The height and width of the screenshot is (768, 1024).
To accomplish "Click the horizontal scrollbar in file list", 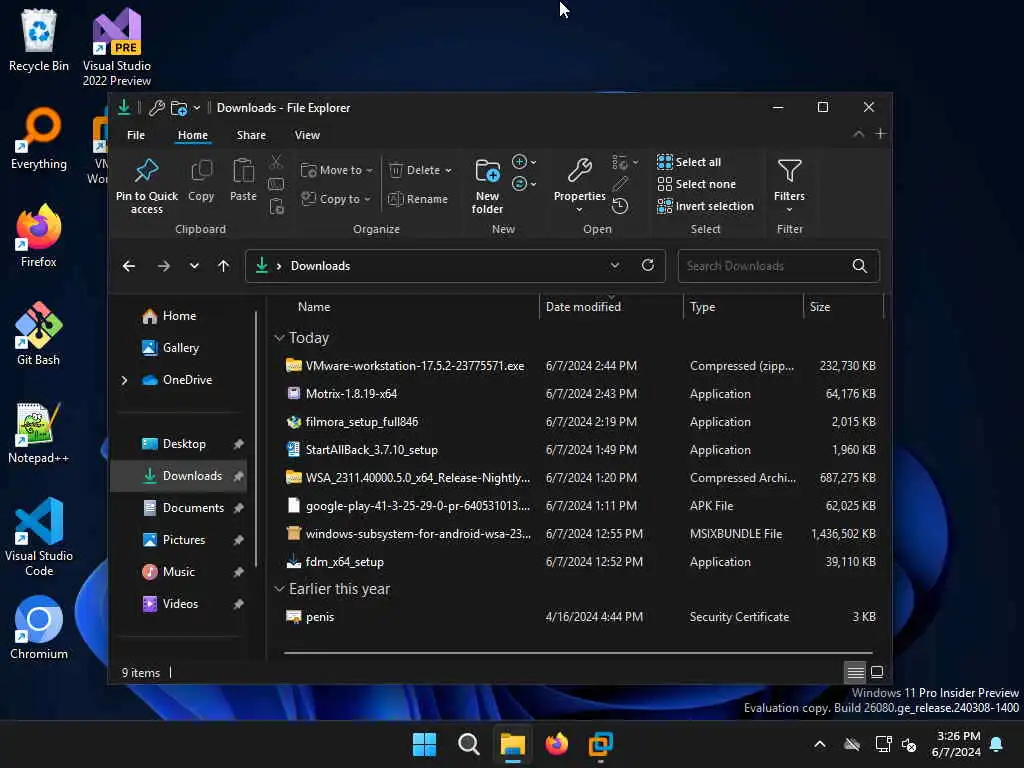I will click(x=578, y=652).
